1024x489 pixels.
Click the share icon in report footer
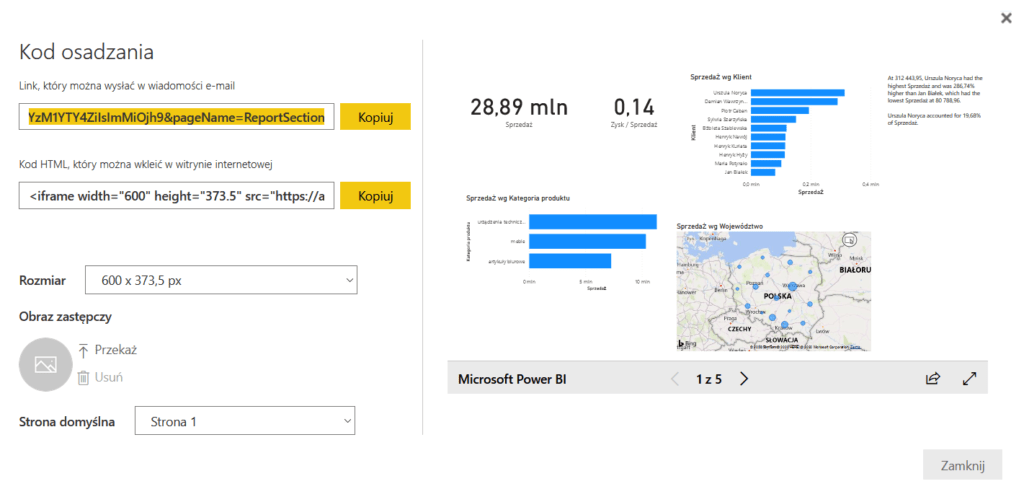coord(933,379)
